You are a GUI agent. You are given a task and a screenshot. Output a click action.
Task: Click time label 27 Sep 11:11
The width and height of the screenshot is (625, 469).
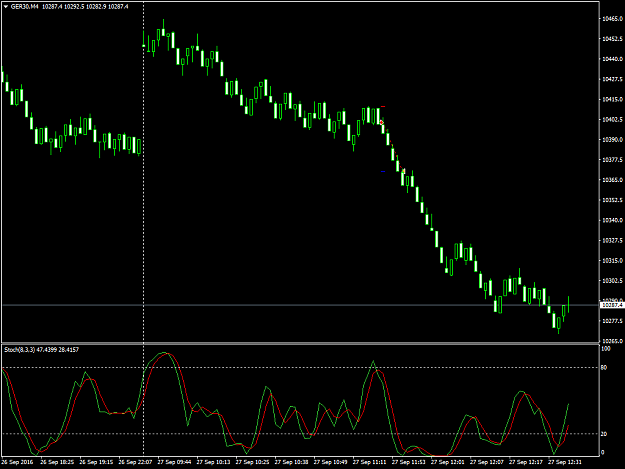(x=369, y=462)
